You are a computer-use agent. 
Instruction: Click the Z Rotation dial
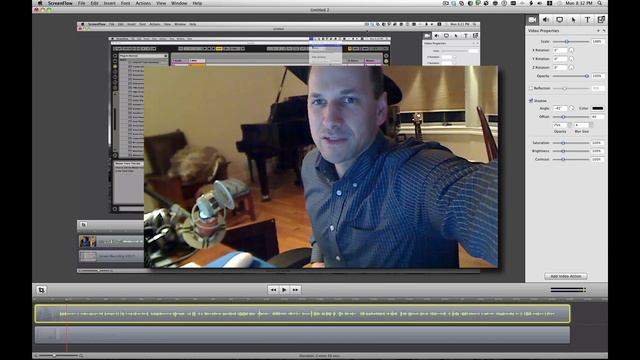point(571,67)
